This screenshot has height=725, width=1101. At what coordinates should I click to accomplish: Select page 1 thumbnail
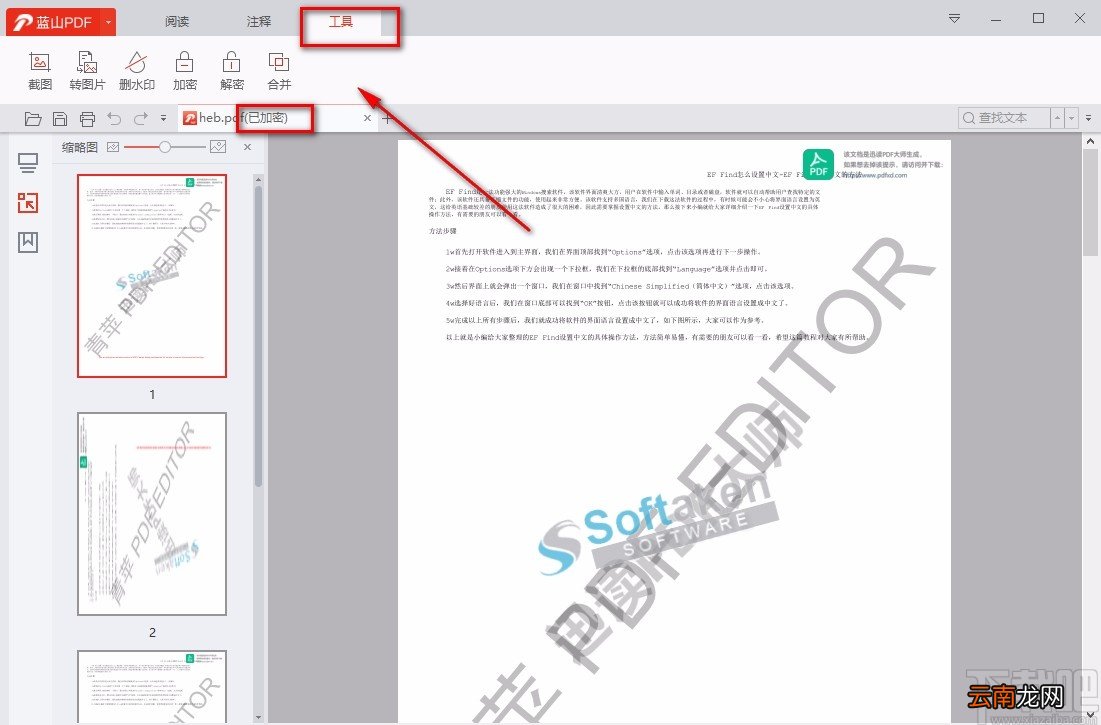152,276
